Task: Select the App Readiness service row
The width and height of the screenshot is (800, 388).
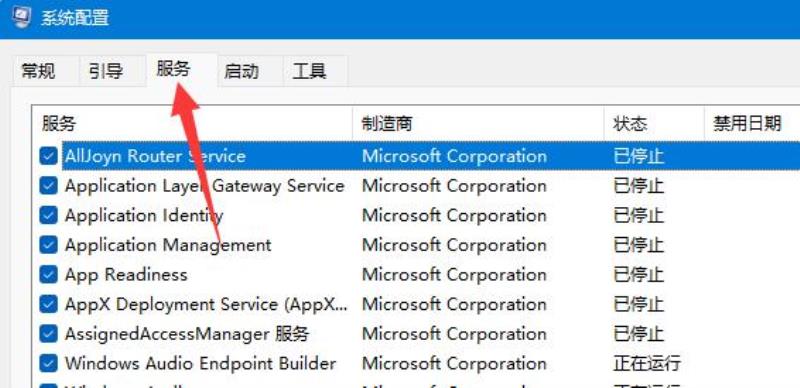Action: [x=416, y=275]
